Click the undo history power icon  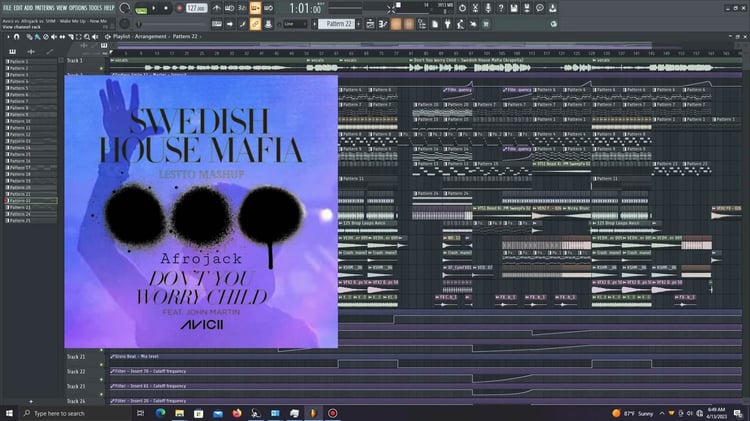coord(462,8)
